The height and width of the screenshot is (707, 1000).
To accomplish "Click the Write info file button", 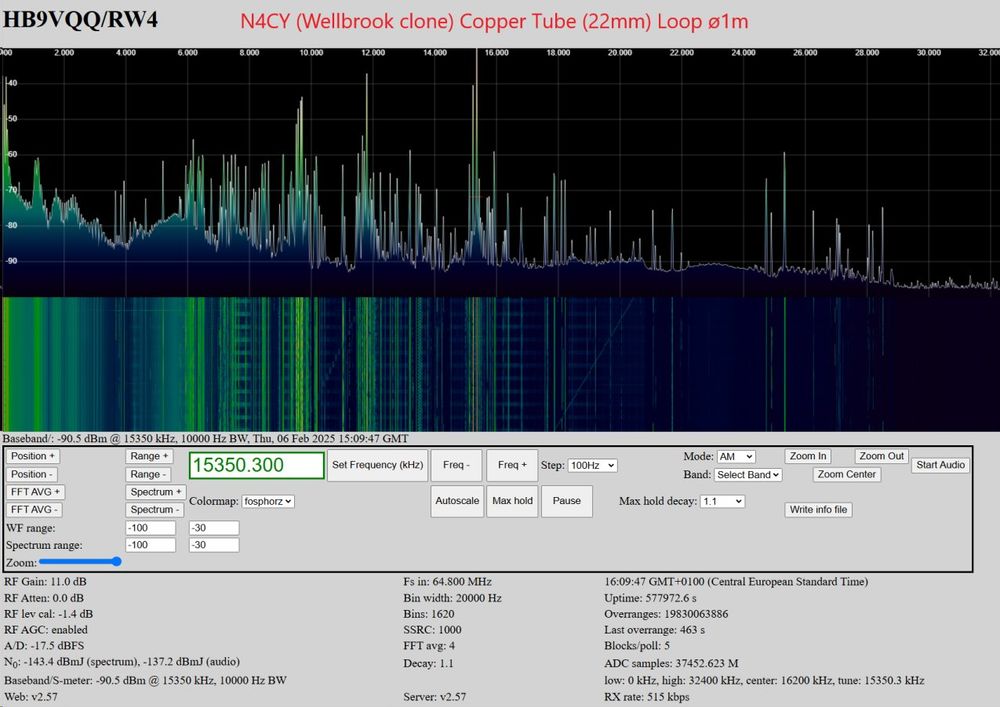I will click(x=818, y=509).
